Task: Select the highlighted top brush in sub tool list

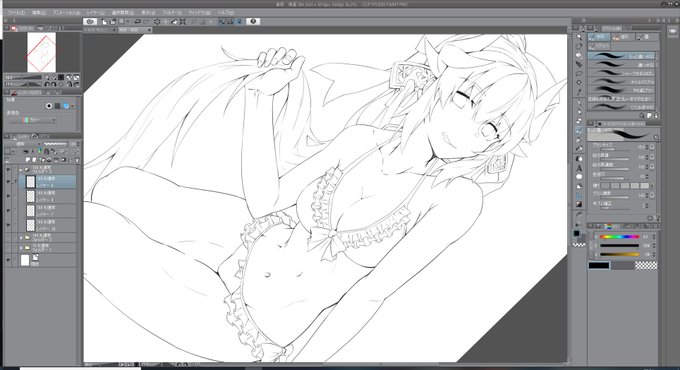Action: [621, 56]
